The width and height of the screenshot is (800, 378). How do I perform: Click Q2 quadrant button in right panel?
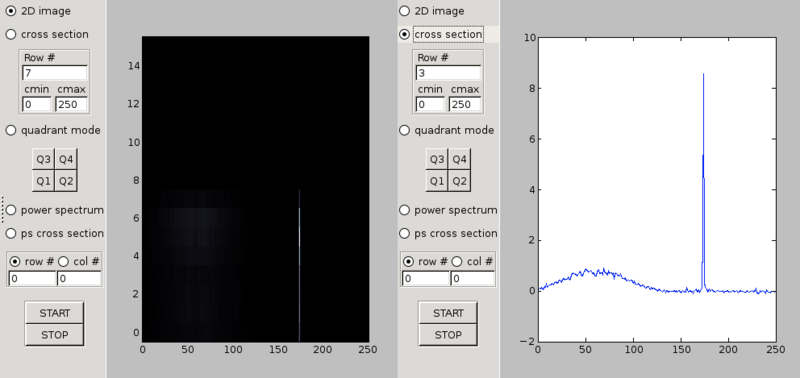459,181
